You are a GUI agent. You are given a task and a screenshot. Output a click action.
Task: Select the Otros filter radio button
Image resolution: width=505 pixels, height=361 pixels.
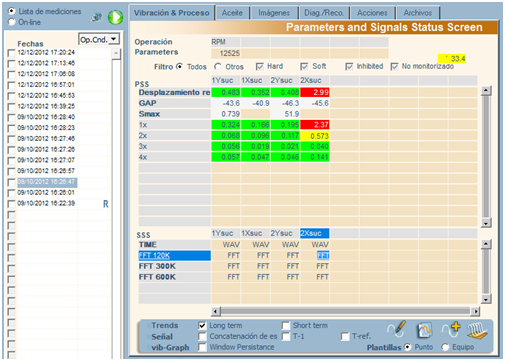click(x=218, y=66)
